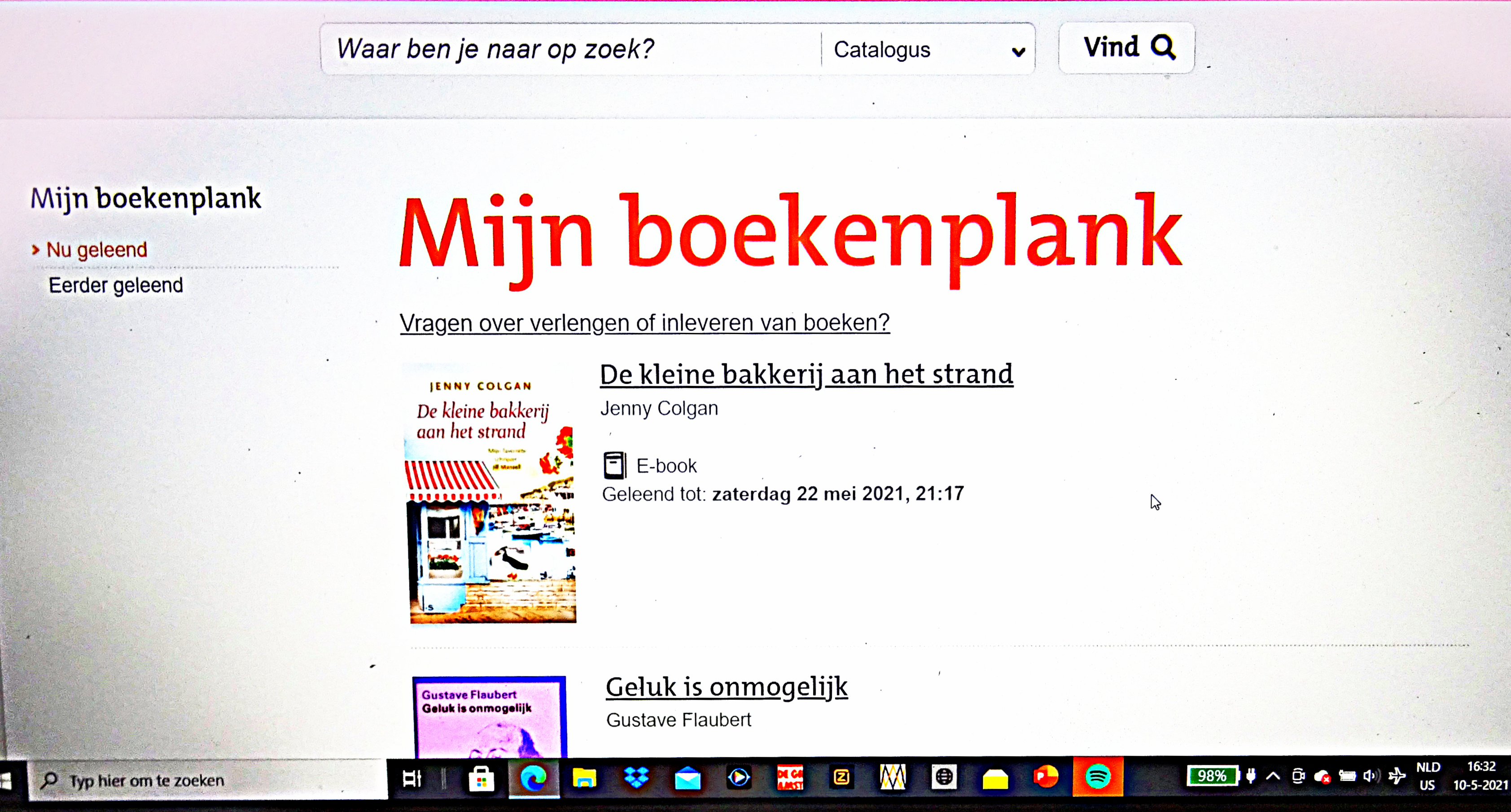Open the Mail app from the taskbar
Image resolution: width=1511 pixels, height=812 pixels.
(x=688, y=779)
